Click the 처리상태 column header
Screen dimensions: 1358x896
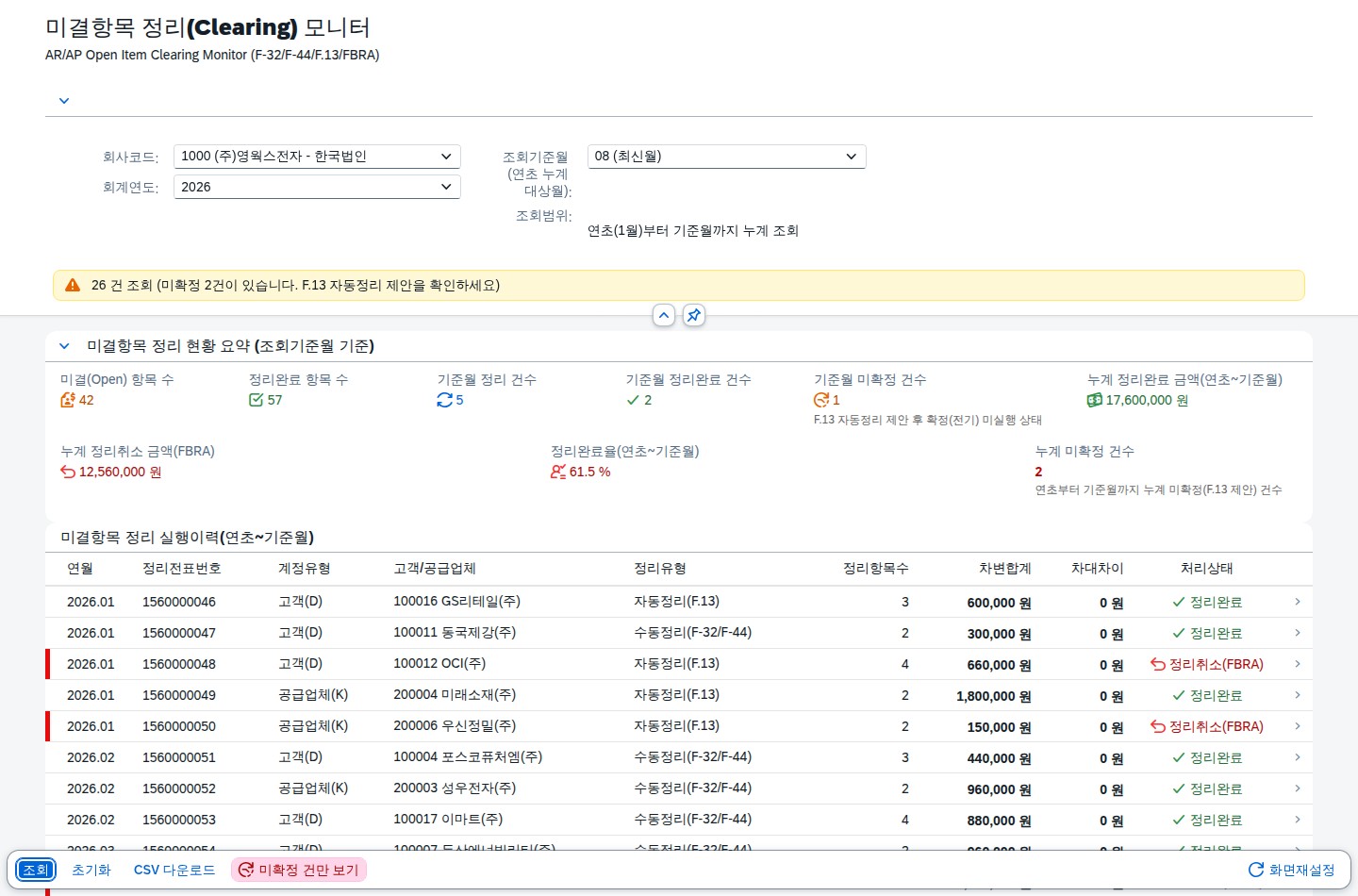(1207, 569)
